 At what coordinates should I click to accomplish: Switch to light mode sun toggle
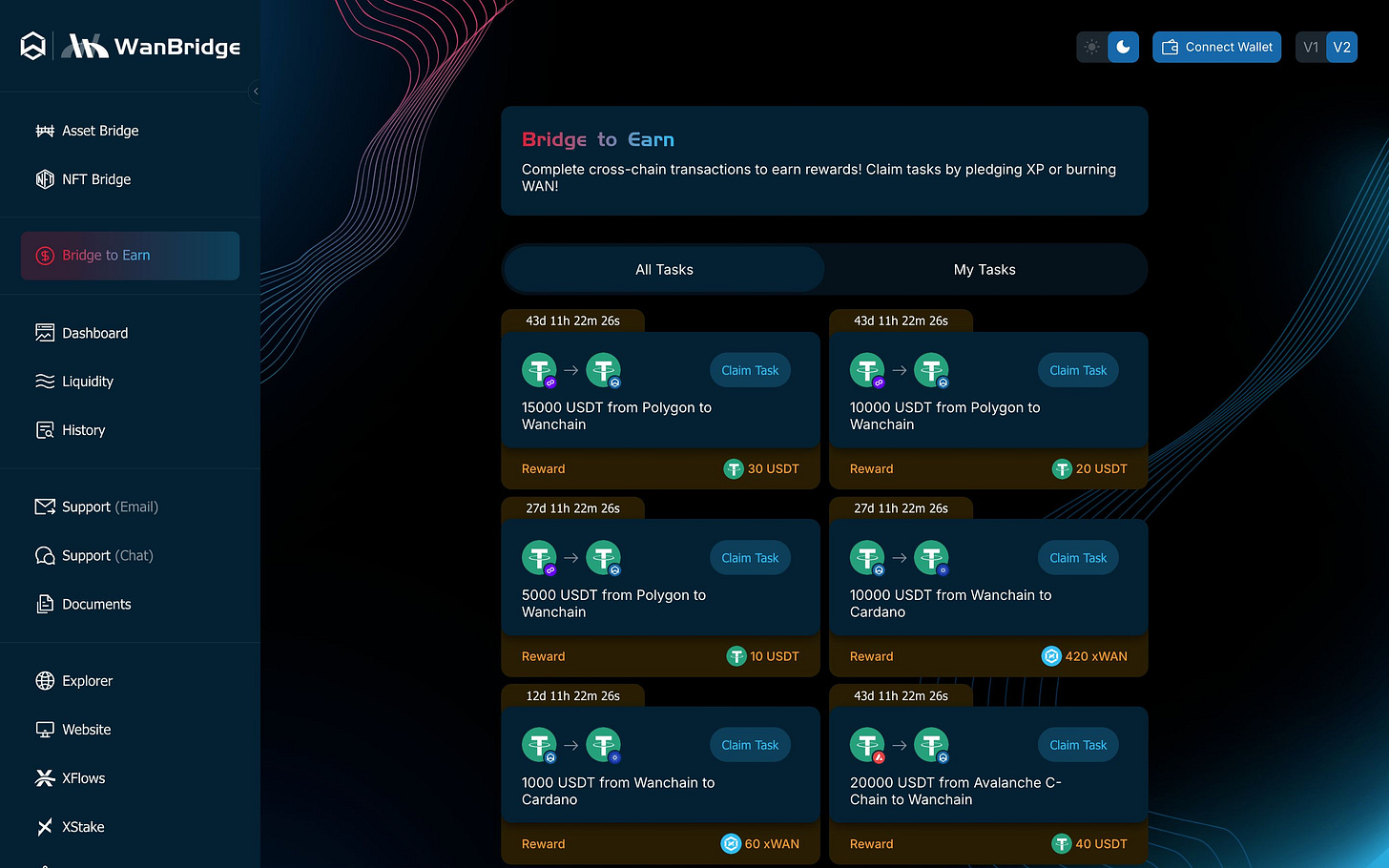1091,47
